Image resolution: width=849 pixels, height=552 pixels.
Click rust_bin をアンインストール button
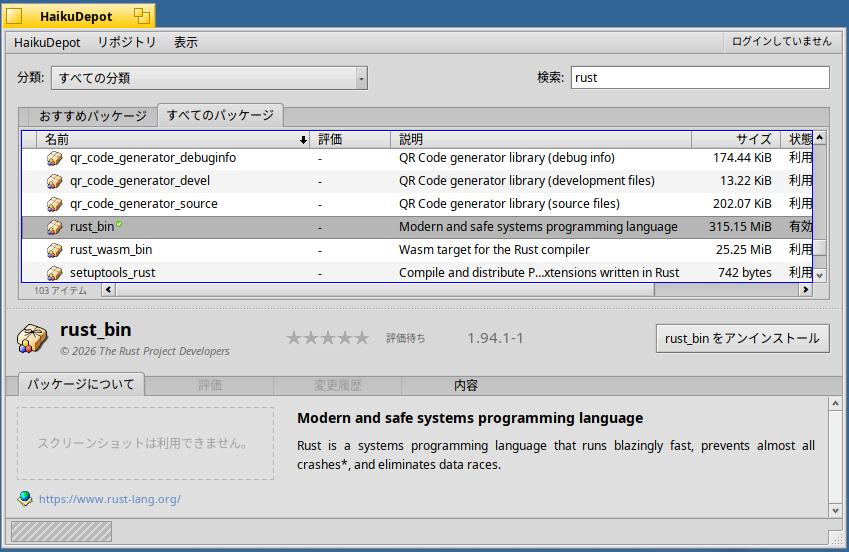click(742, 339)
